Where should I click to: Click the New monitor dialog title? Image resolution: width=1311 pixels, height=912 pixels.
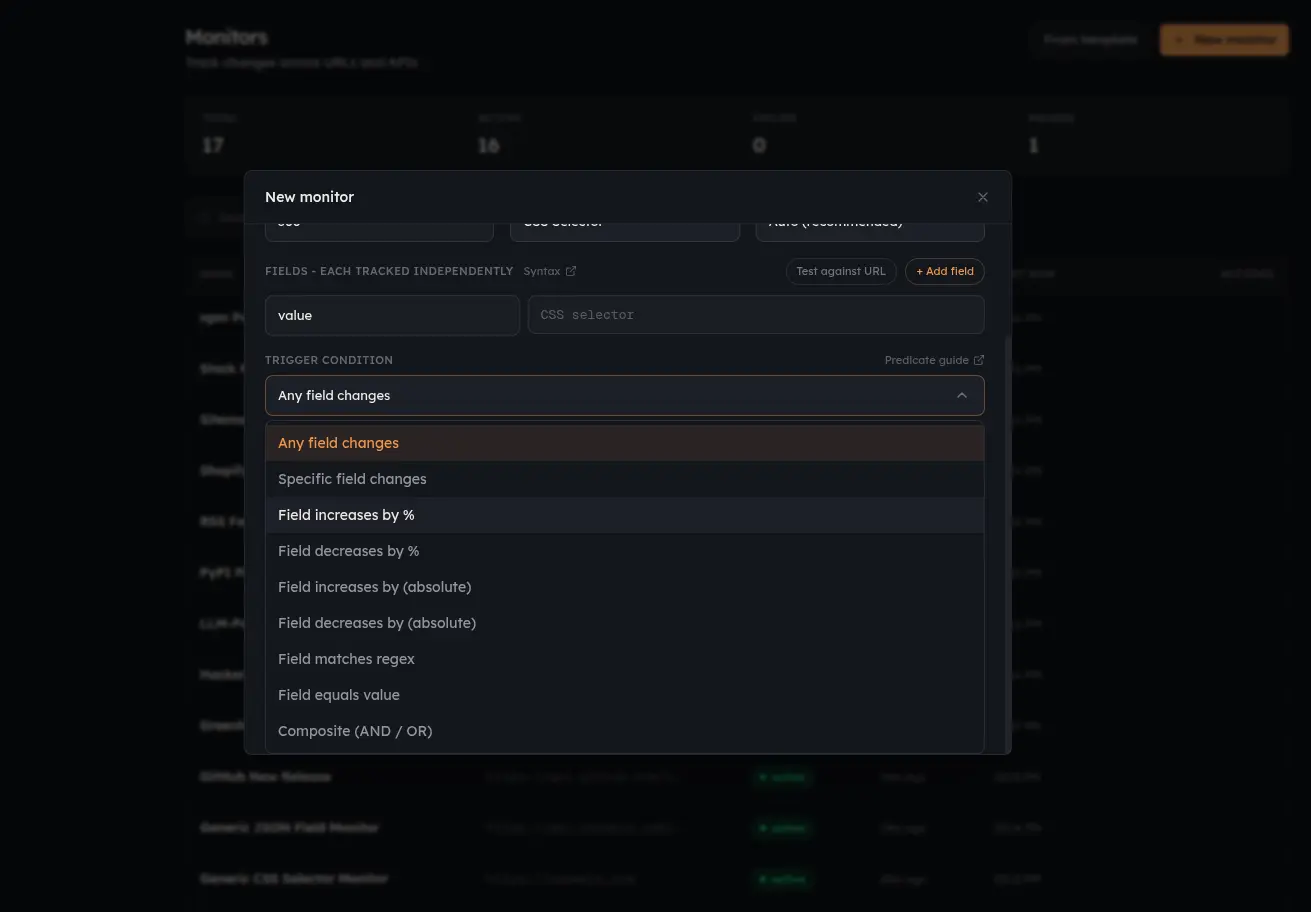pyautogui.click(x=309, y=197)
